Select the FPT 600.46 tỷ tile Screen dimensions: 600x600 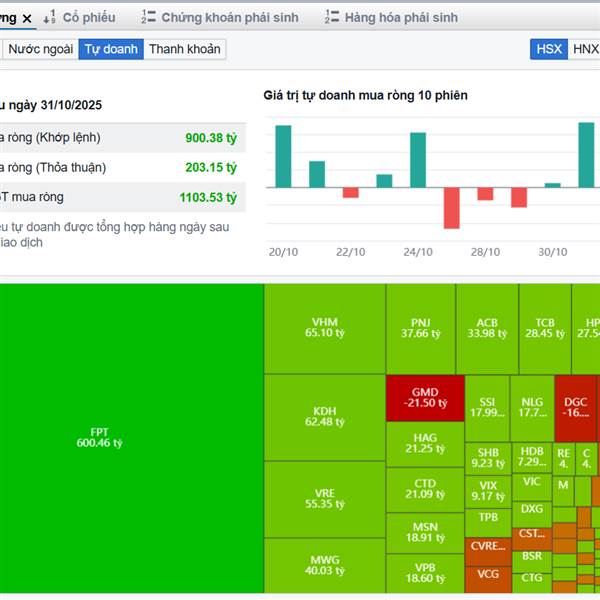(132, 438)
